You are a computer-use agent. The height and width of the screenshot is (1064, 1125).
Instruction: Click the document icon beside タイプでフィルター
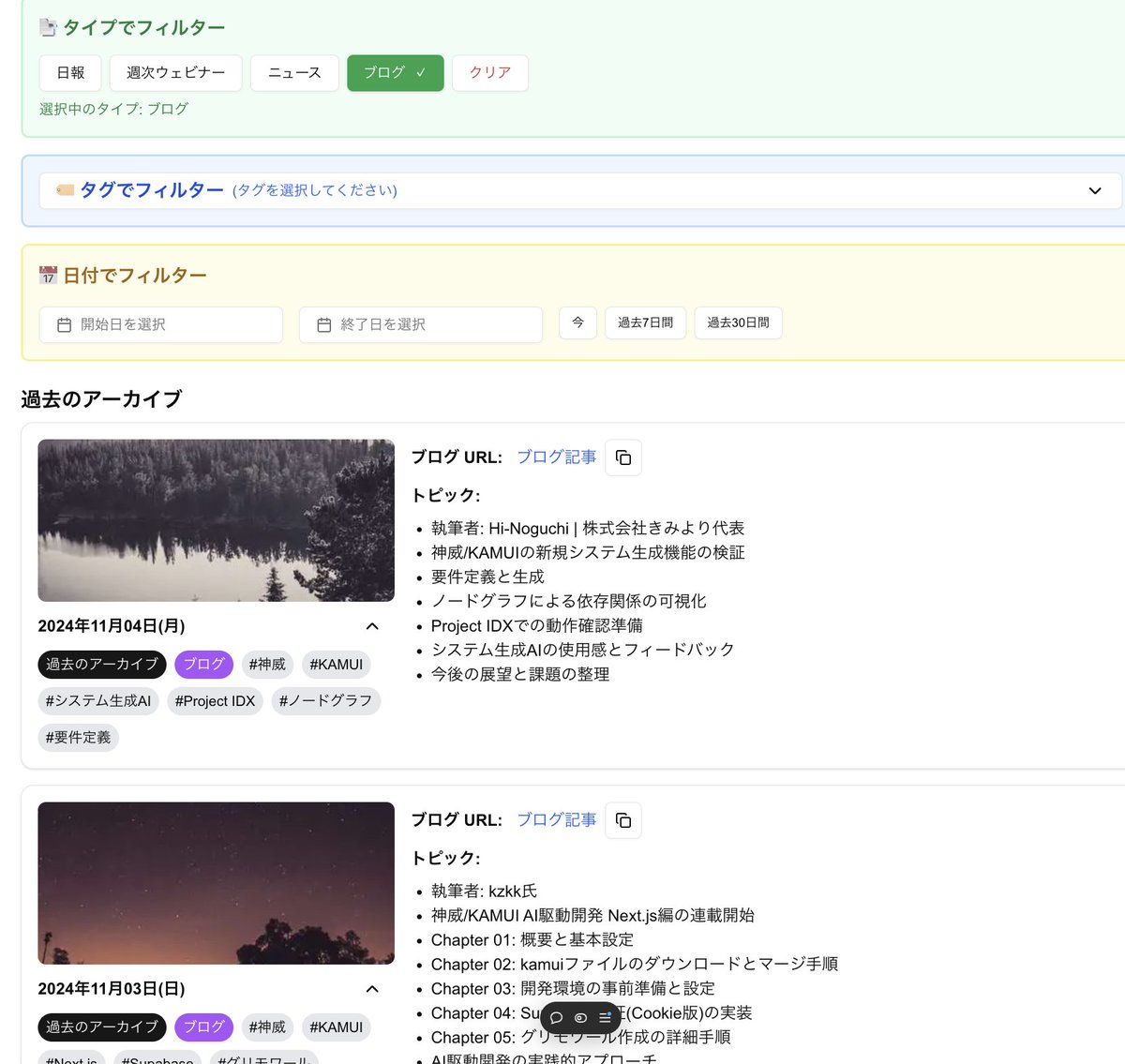(48, 27)
